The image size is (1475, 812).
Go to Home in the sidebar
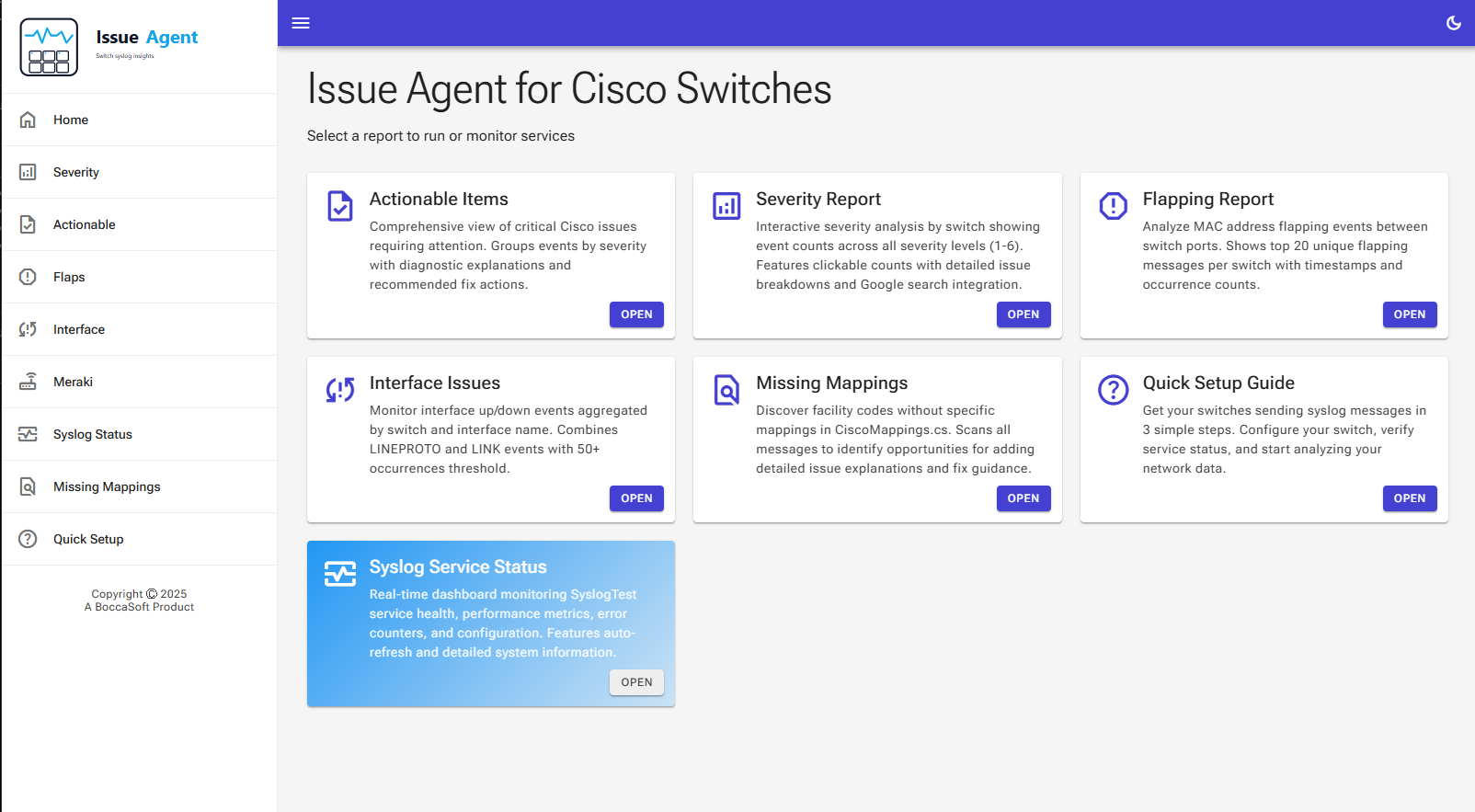[x=139, y=120]
